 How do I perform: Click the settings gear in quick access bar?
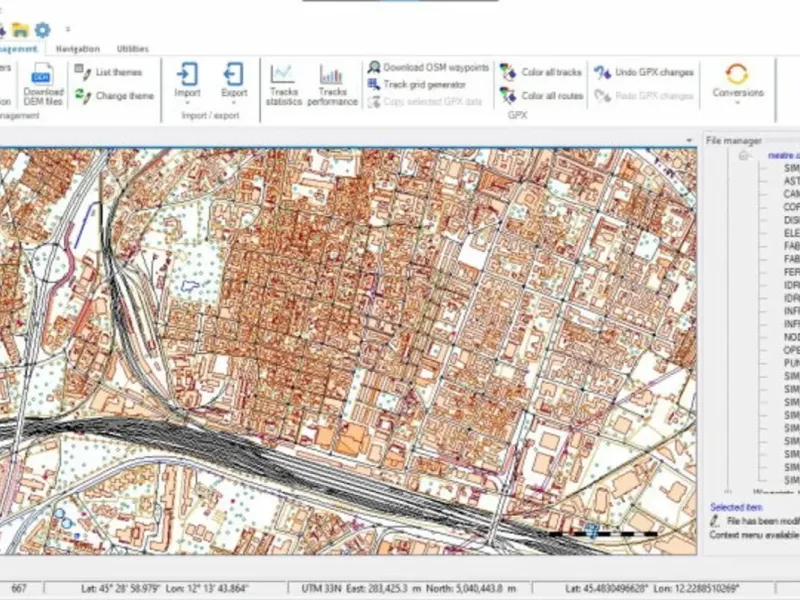42,30
